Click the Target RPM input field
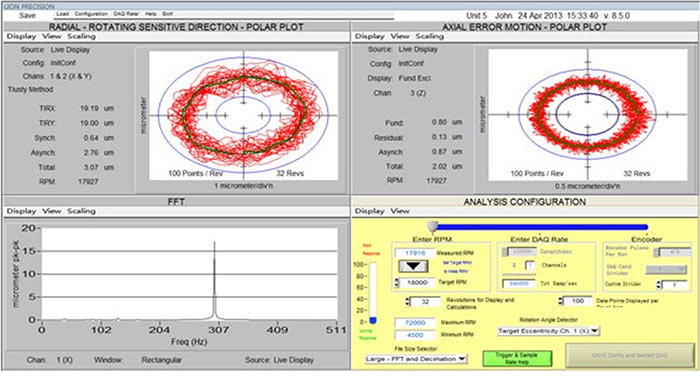Screen dimensions: 700x381 click(417, 283)
